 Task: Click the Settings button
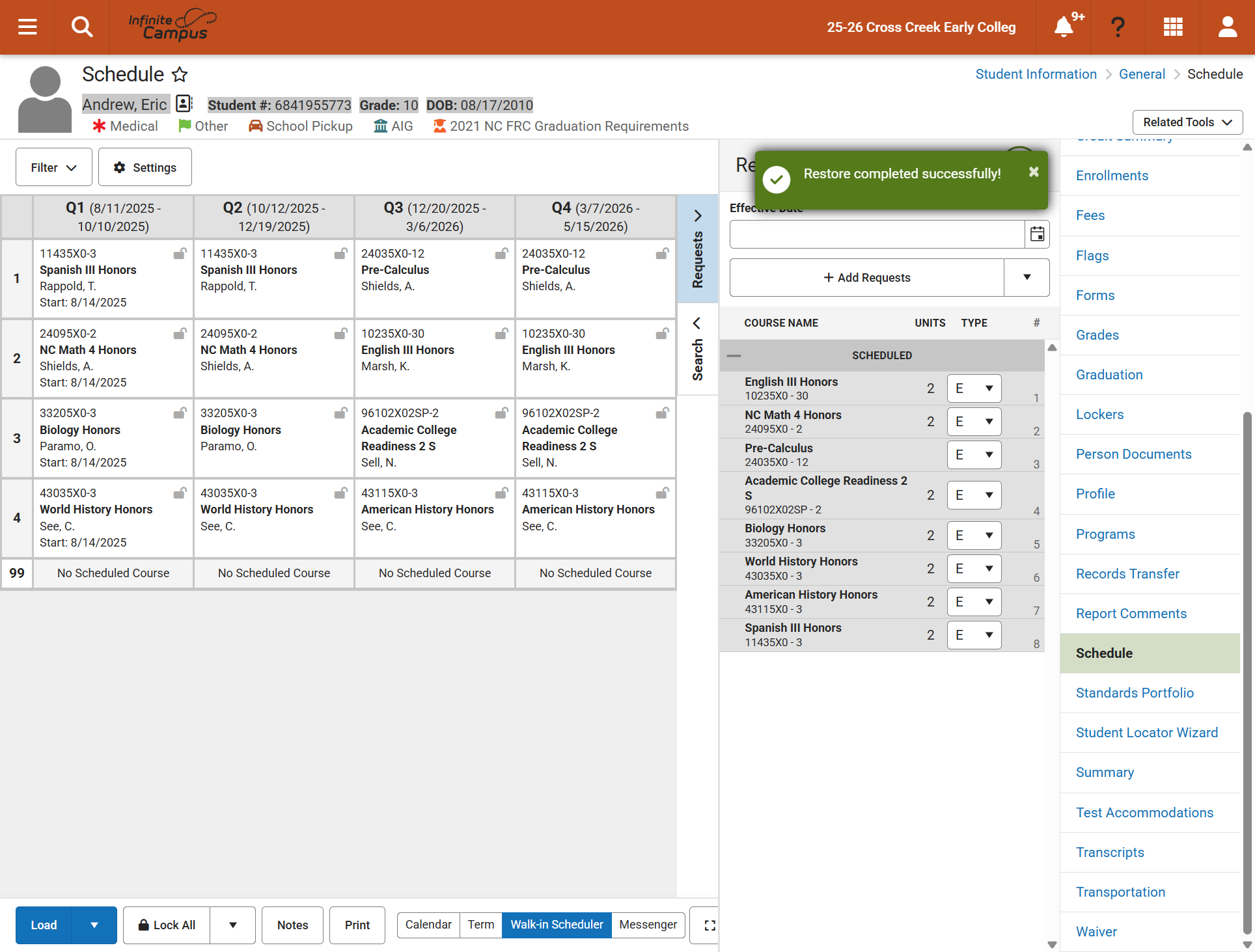145,167
